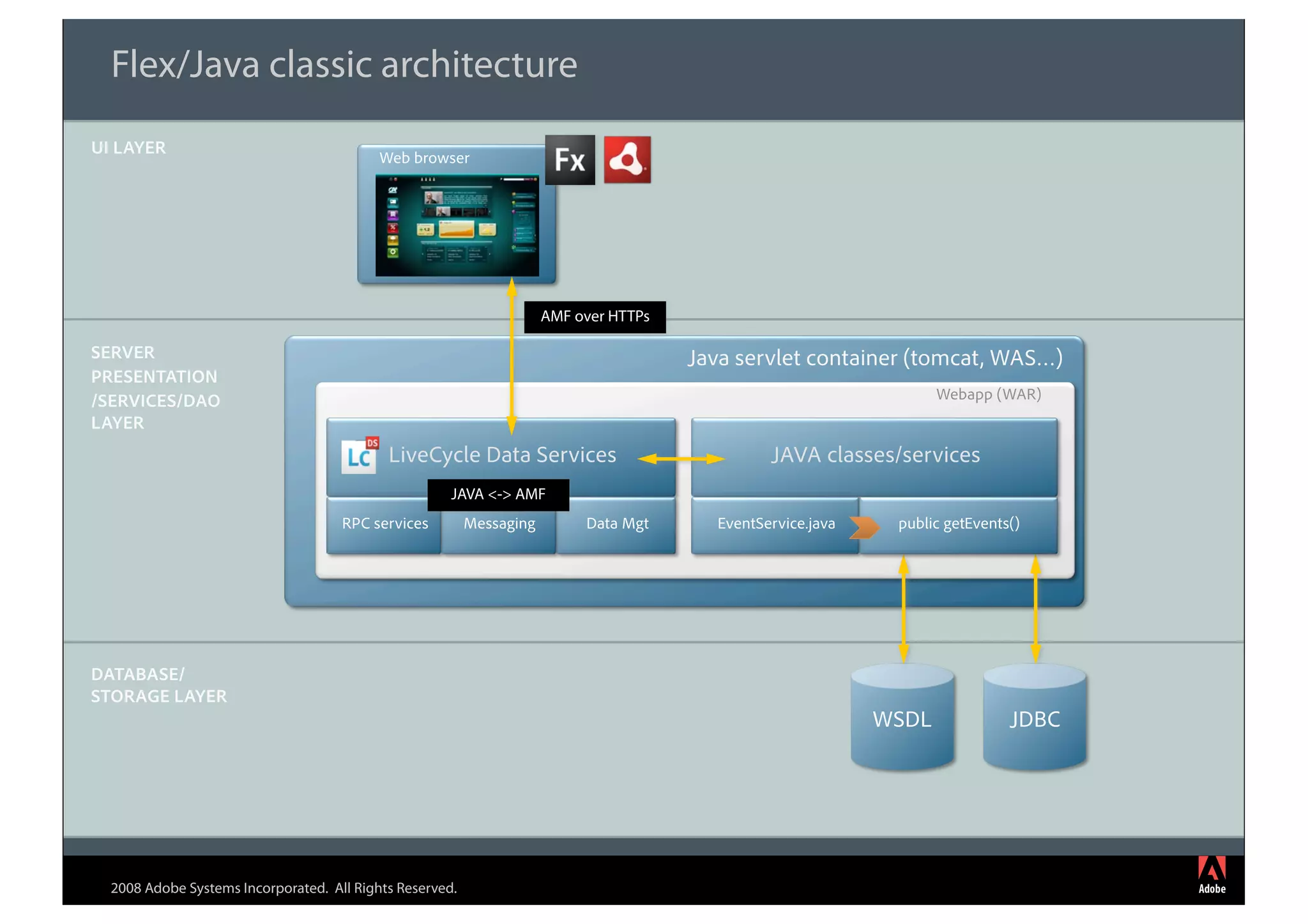The width and height of the screenshot is (1308, 924).
Task: Click the LiveCycle LC DS icon
Action: click(360, 455)
